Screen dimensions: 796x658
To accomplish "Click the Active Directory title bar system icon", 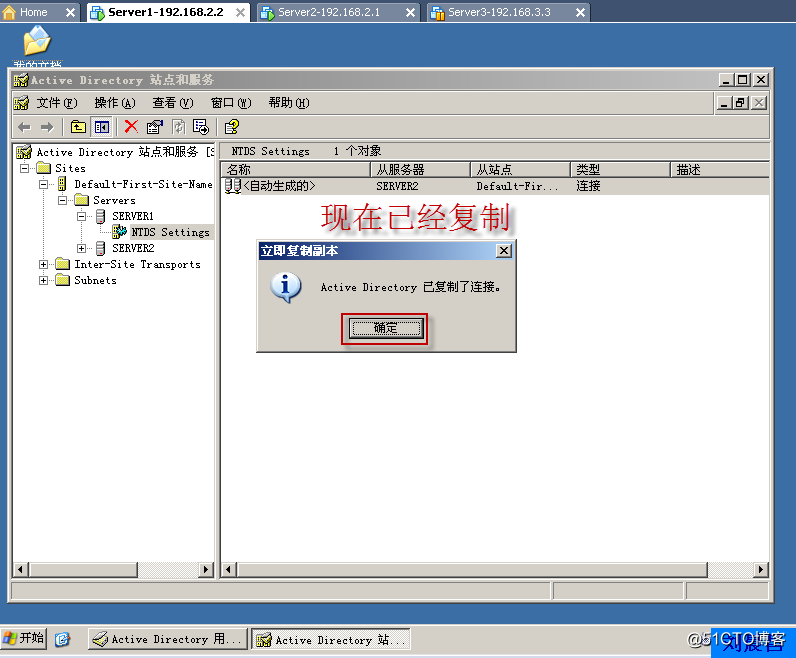I will 21,80.
